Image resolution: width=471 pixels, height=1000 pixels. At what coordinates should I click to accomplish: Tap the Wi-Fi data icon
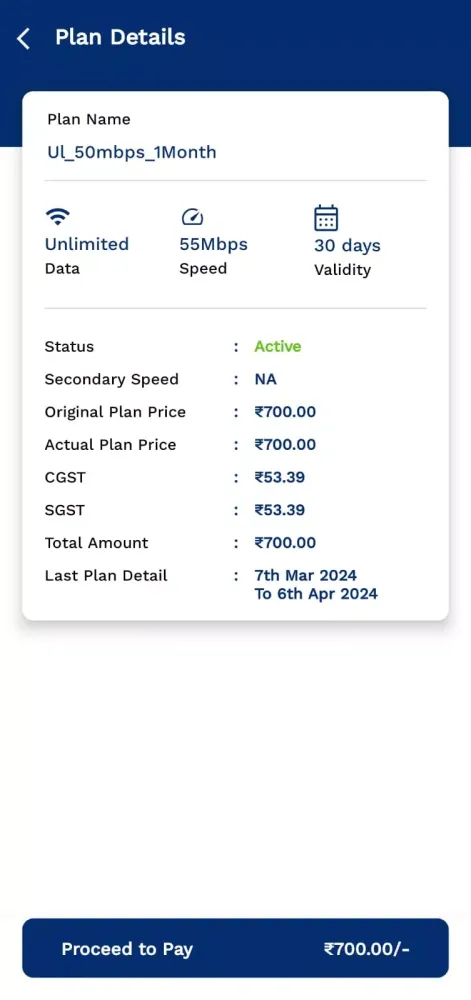click(58, 217)
